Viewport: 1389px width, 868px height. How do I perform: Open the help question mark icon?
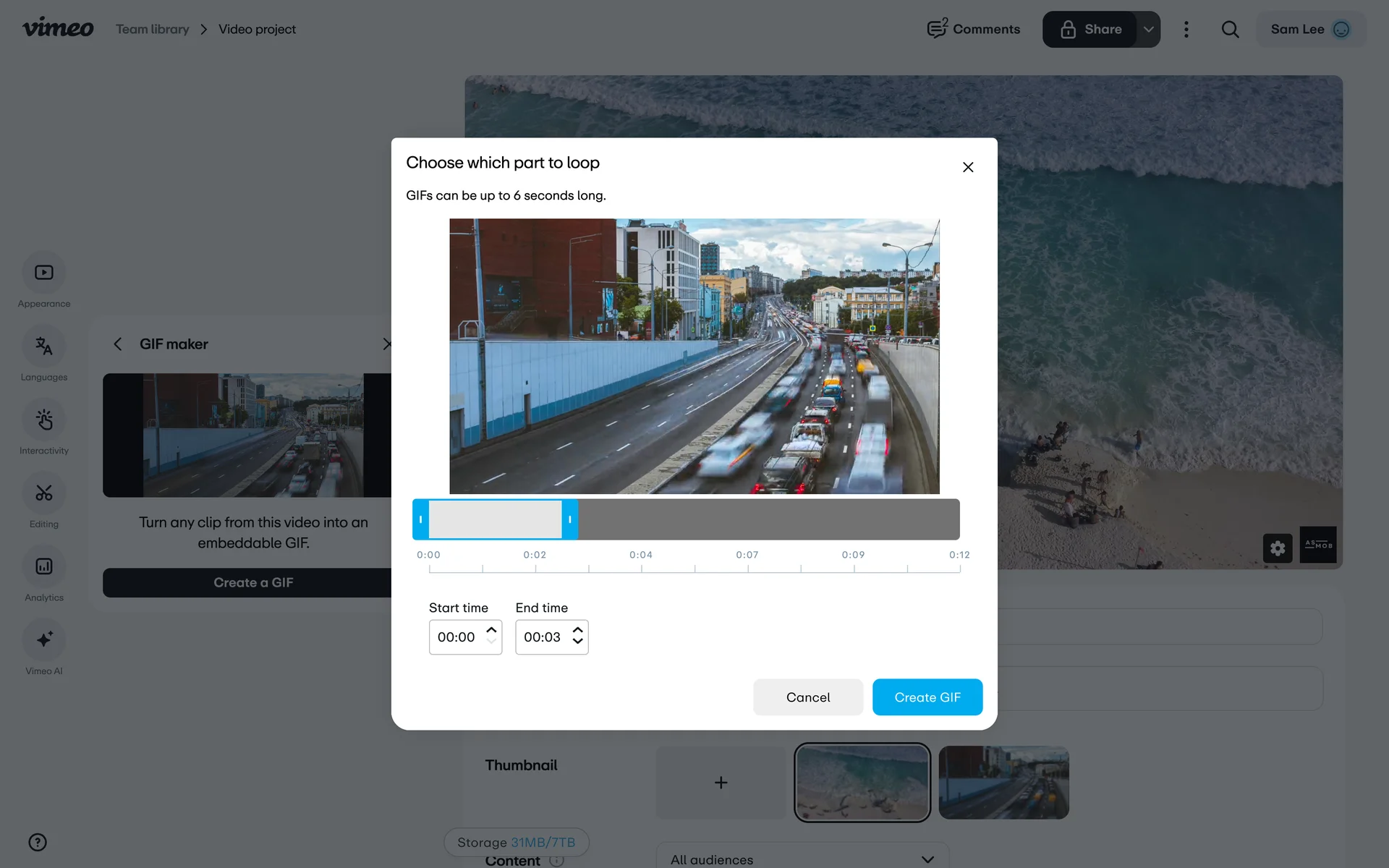38,842
